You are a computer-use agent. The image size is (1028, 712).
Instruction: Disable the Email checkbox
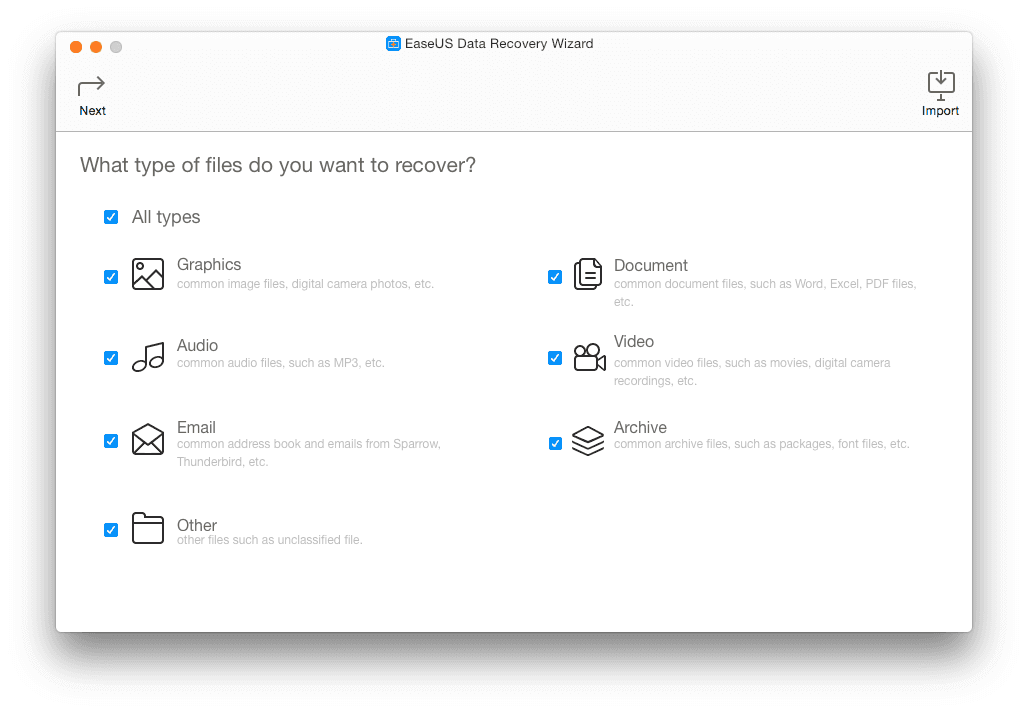[x=111, y=441]
